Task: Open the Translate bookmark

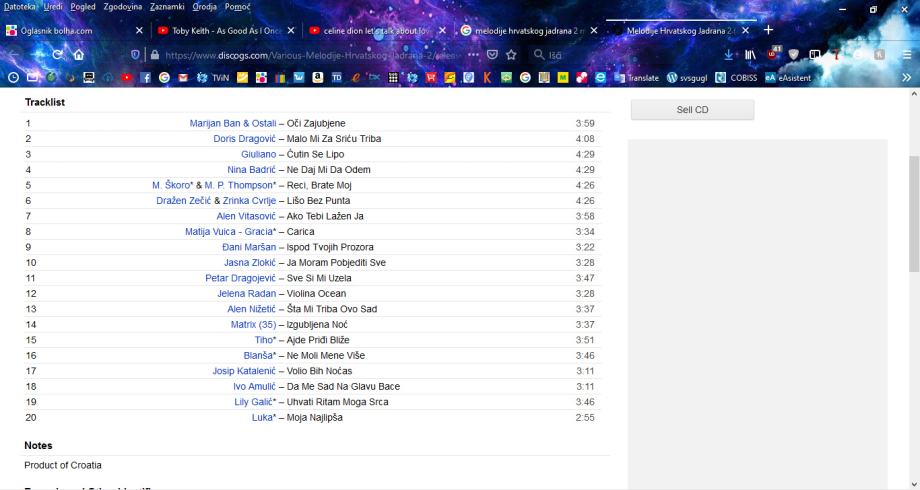Action: pyautogui.click(x=637, y=77)
